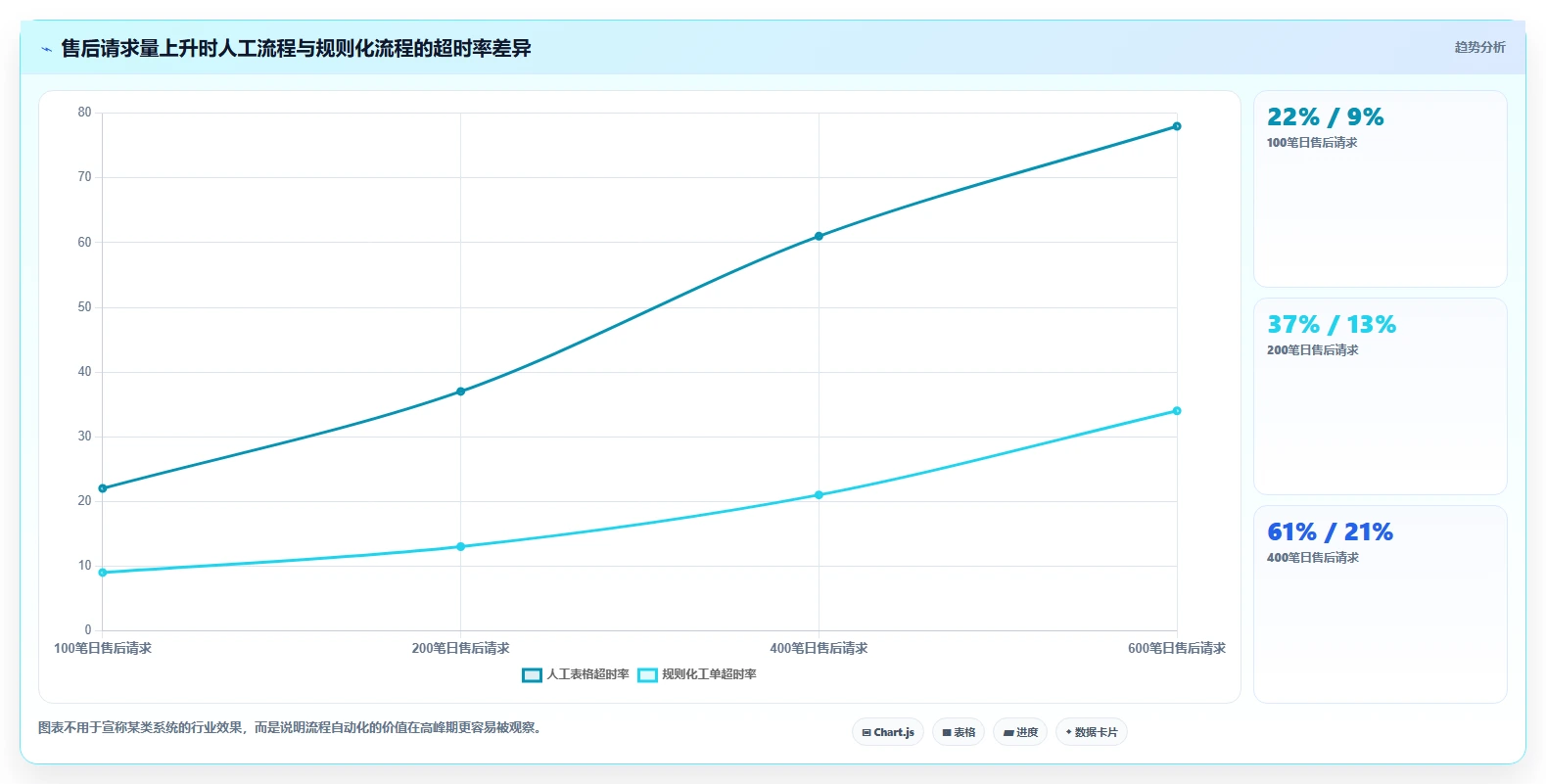The width and height of the screenshot is (1546, 784).
Task: Click the 人工 line point at 200笔日售后请求
Action: click(x=461, y=392)
